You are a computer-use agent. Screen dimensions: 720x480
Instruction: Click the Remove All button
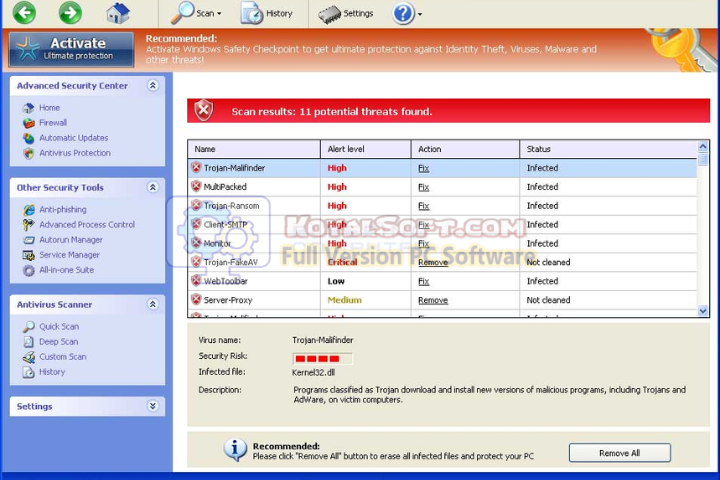pyautogui.click(x=619, y=453)
